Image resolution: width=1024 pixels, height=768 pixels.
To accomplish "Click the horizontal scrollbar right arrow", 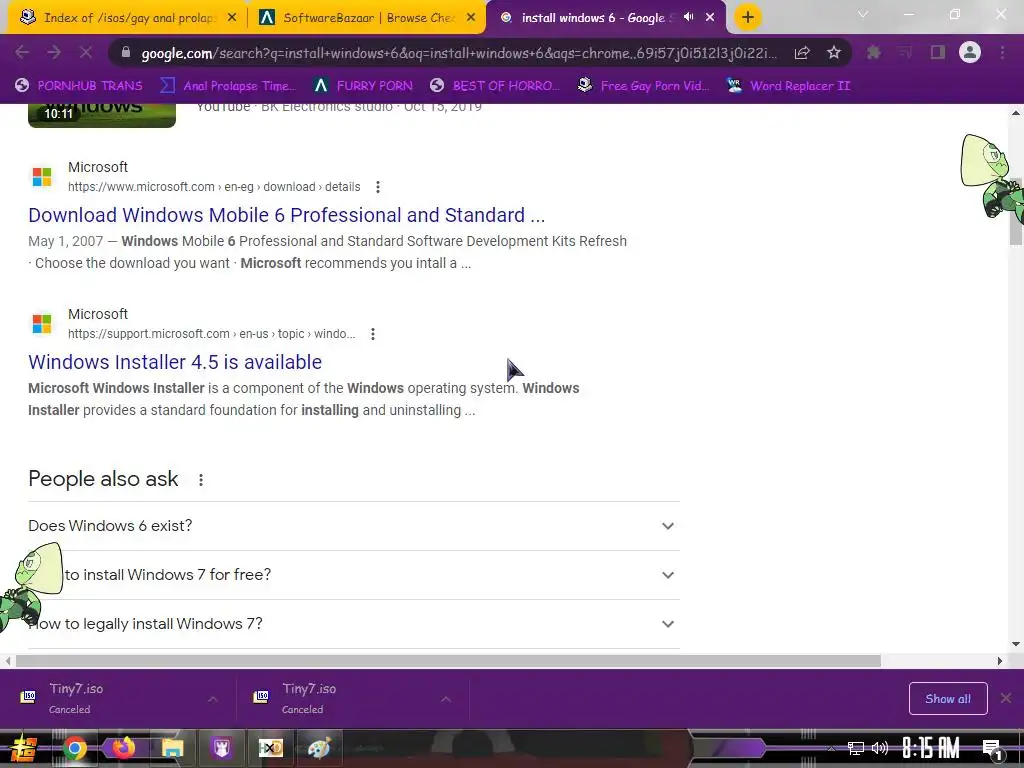I will [999, 661].
